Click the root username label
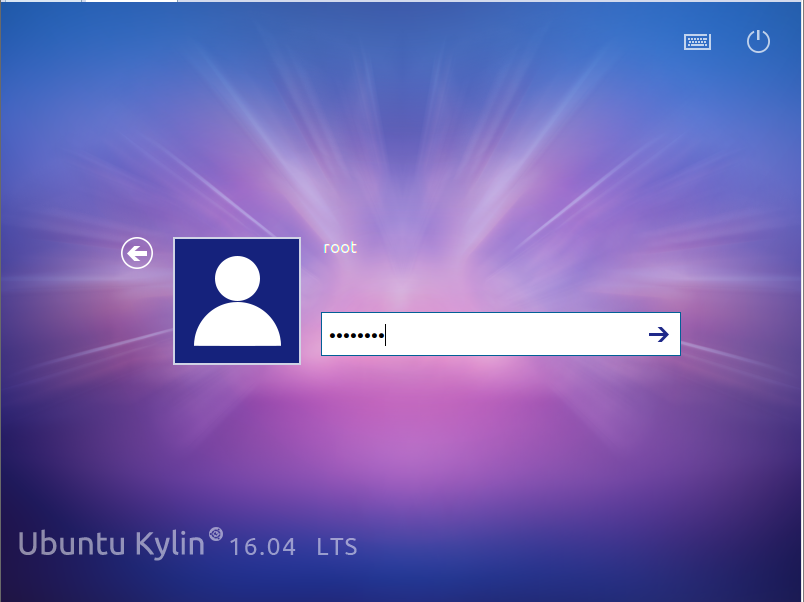 [340, 248]
